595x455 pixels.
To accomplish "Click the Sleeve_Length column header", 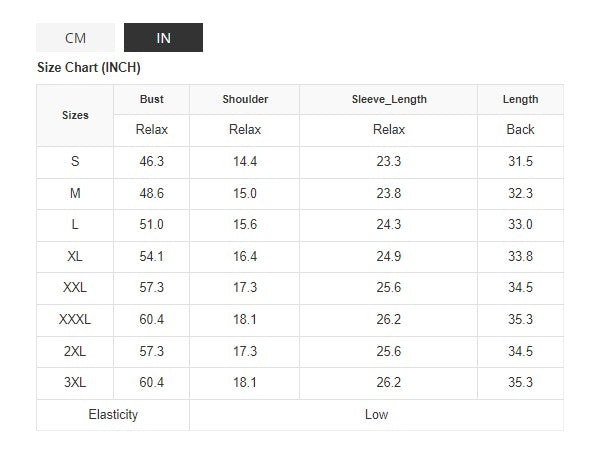I will (389, 99).
